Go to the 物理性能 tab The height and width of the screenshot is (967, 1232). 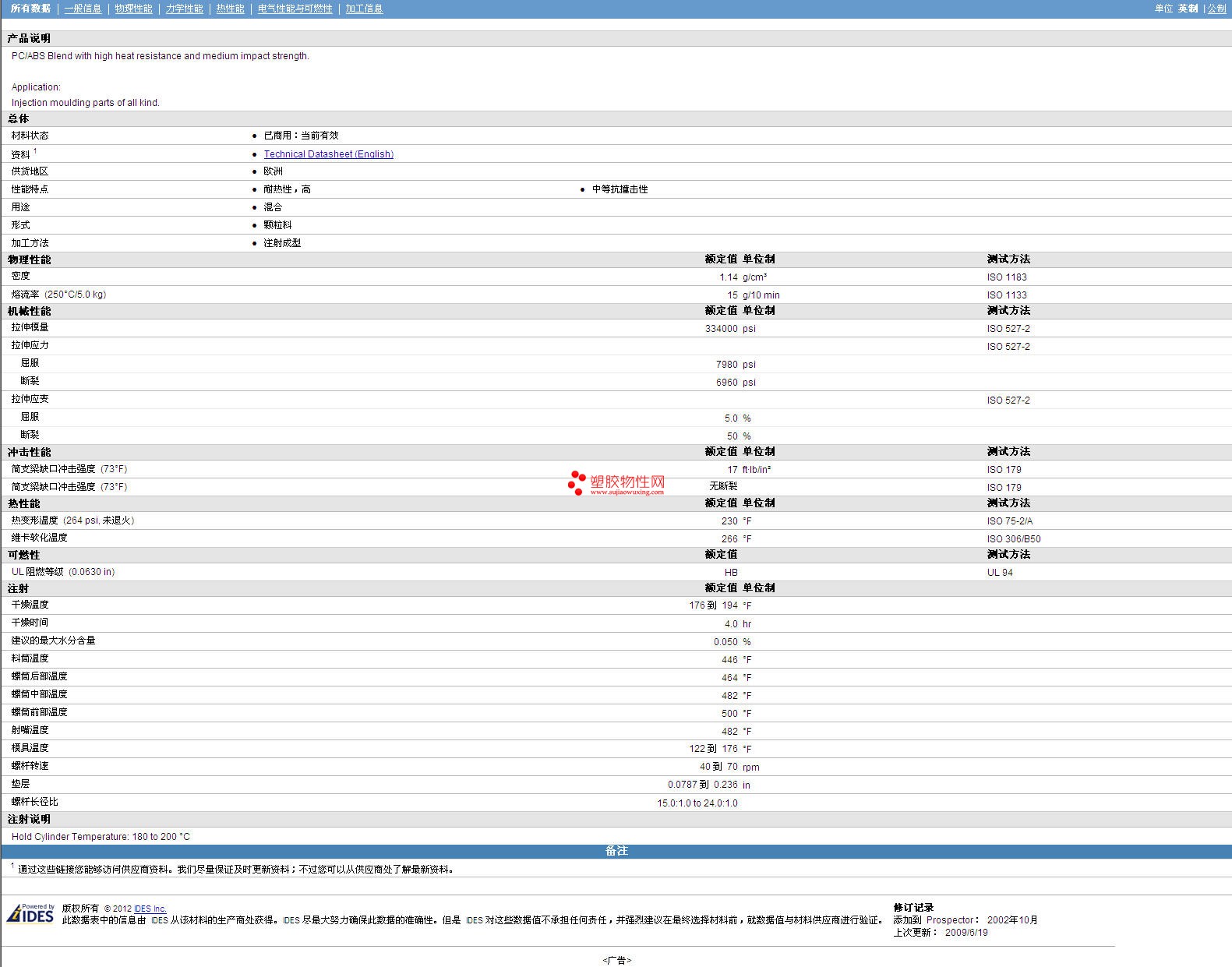[x=133, y=9]
